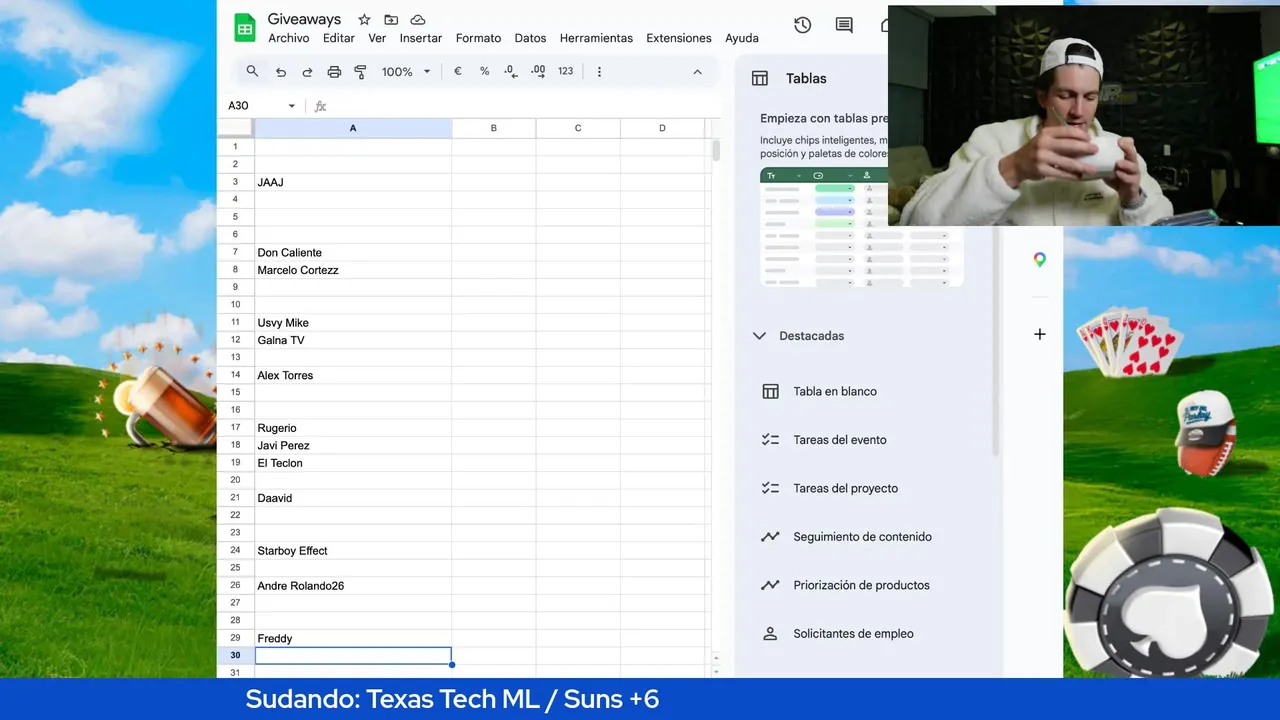Undo the last action

281,72
